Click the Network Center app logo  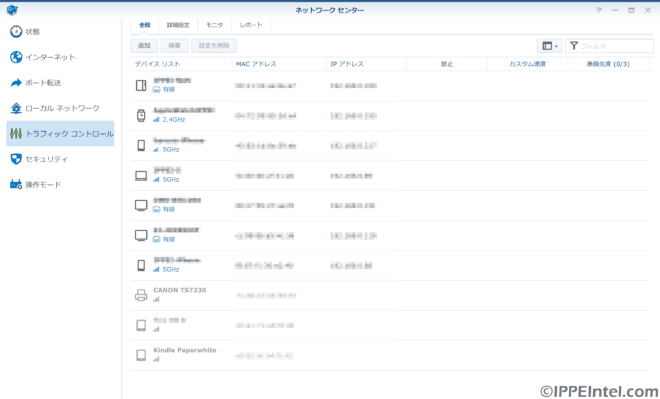pyautogui.click(x=12, y=10)
